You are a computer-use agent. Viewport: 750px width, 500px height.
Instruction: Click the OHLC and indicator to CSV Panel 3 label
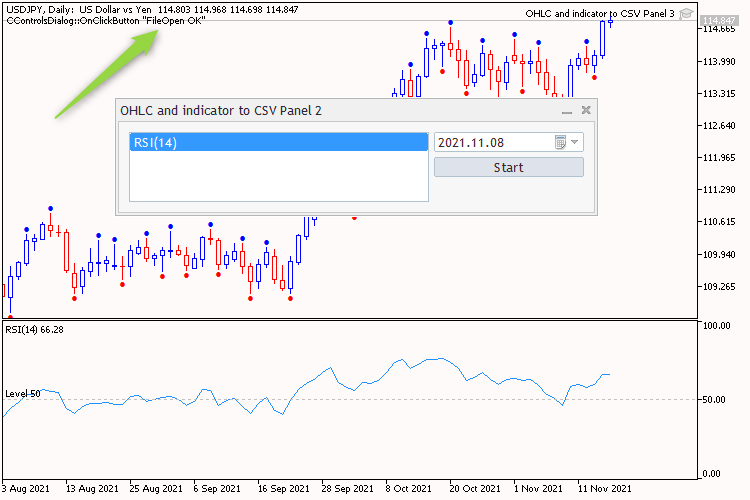coord(600,13)
